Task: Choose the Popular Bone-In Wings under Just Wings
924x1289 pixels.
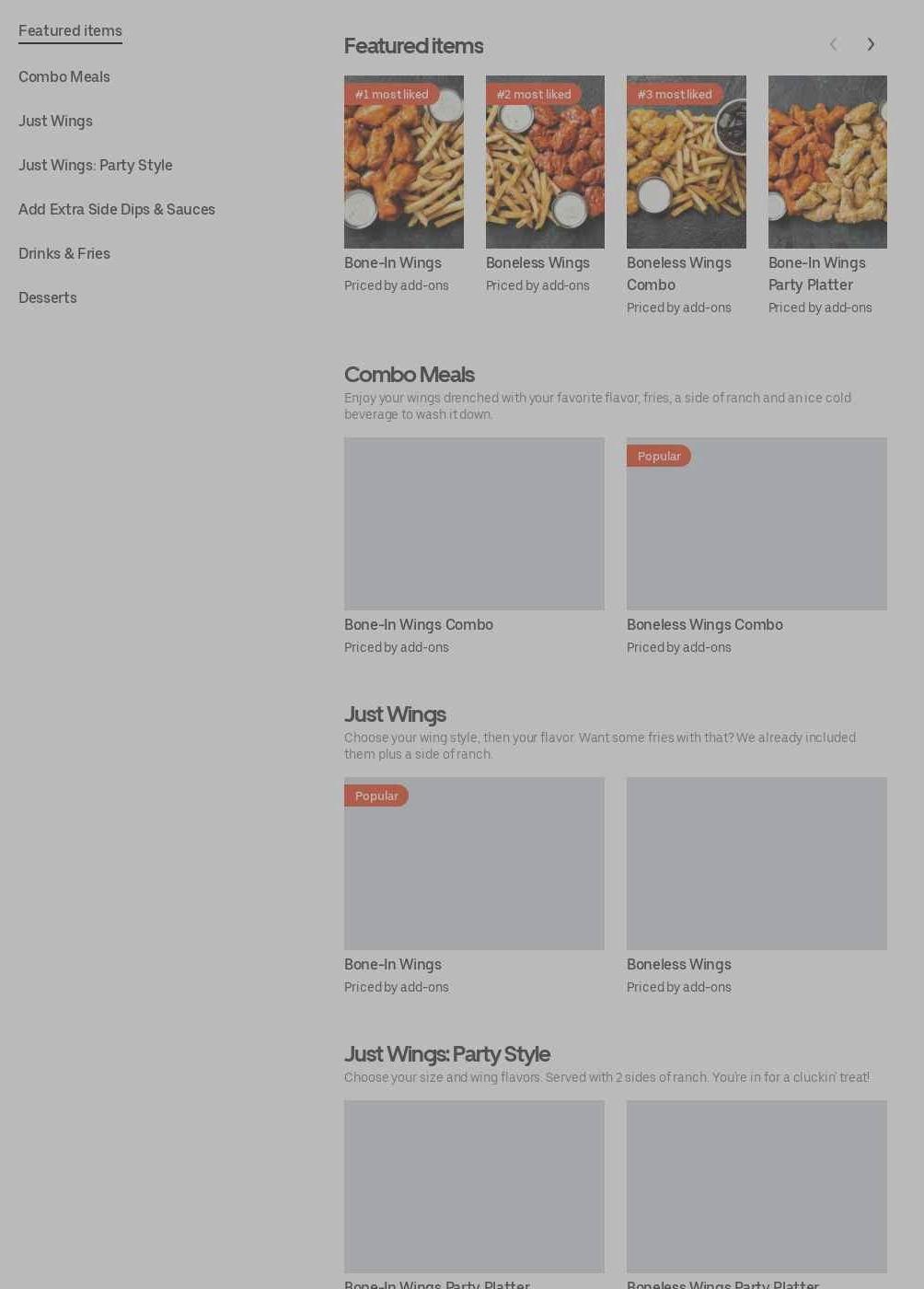Action: (474, 864)
